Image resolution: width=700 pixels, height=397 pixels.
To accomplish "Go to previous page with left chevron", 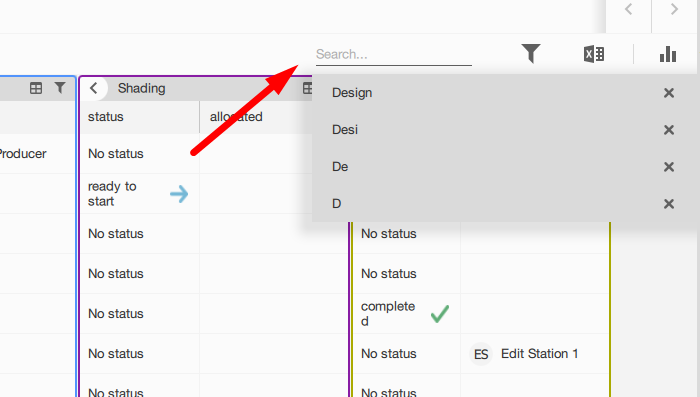I will [629, 9].
